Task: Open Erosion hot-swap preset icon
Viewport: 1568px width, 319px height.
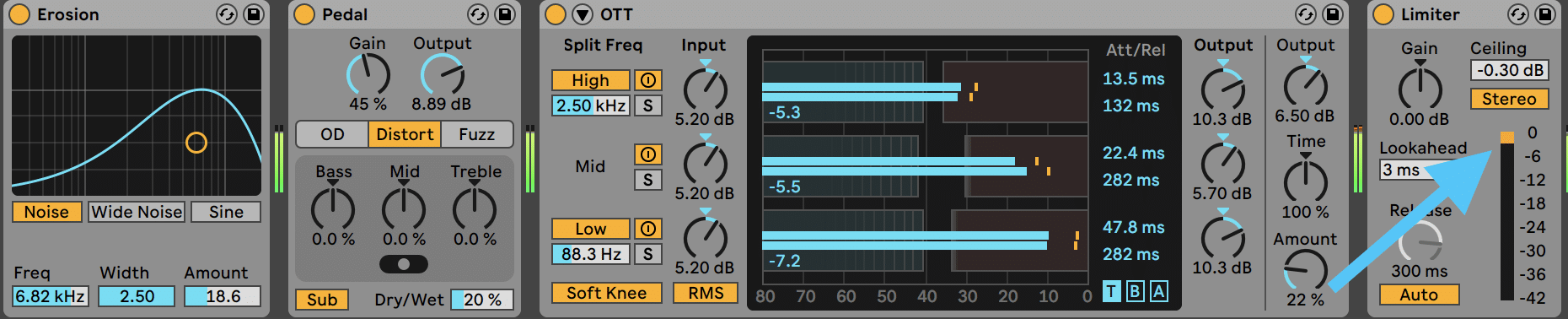Action: coord(227,14)
